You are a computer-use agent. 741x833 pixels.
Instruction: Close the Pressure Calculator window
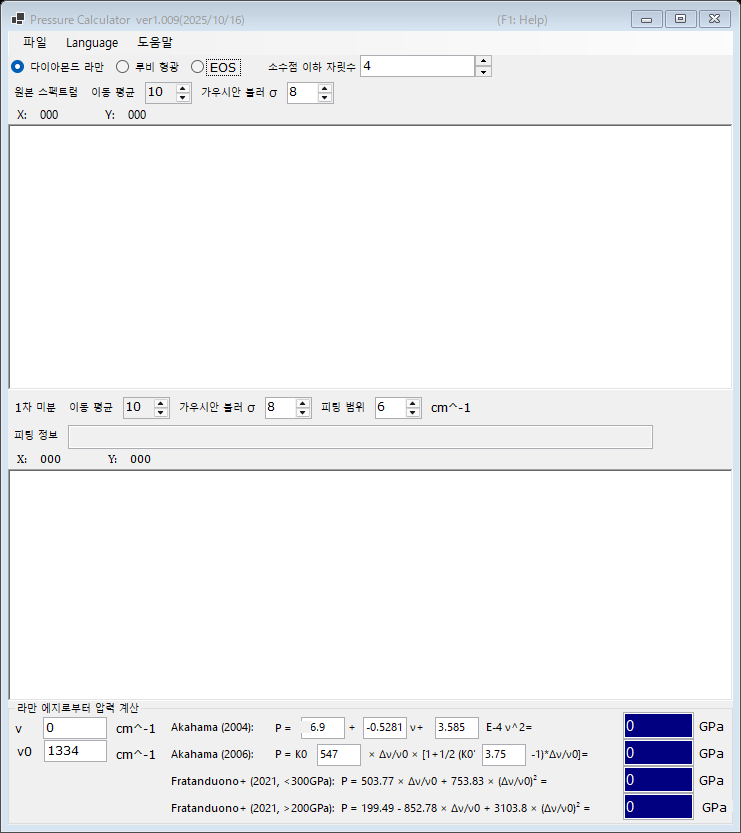pos(714,19)
